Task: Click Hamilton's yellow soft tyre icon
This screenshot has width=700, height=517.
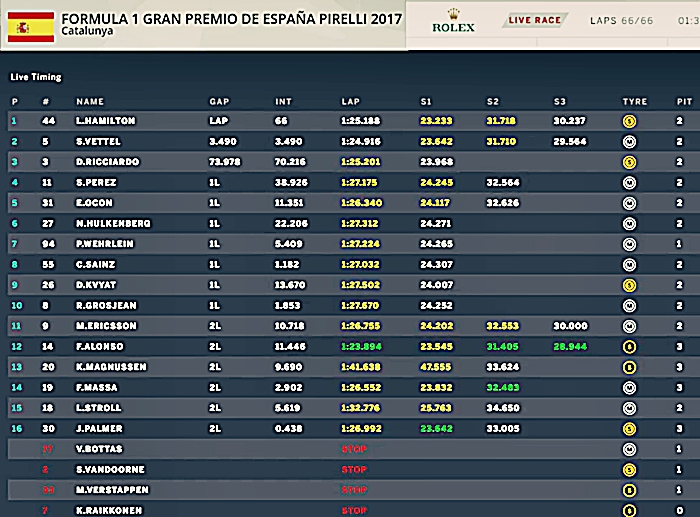Action: [630, 120]
